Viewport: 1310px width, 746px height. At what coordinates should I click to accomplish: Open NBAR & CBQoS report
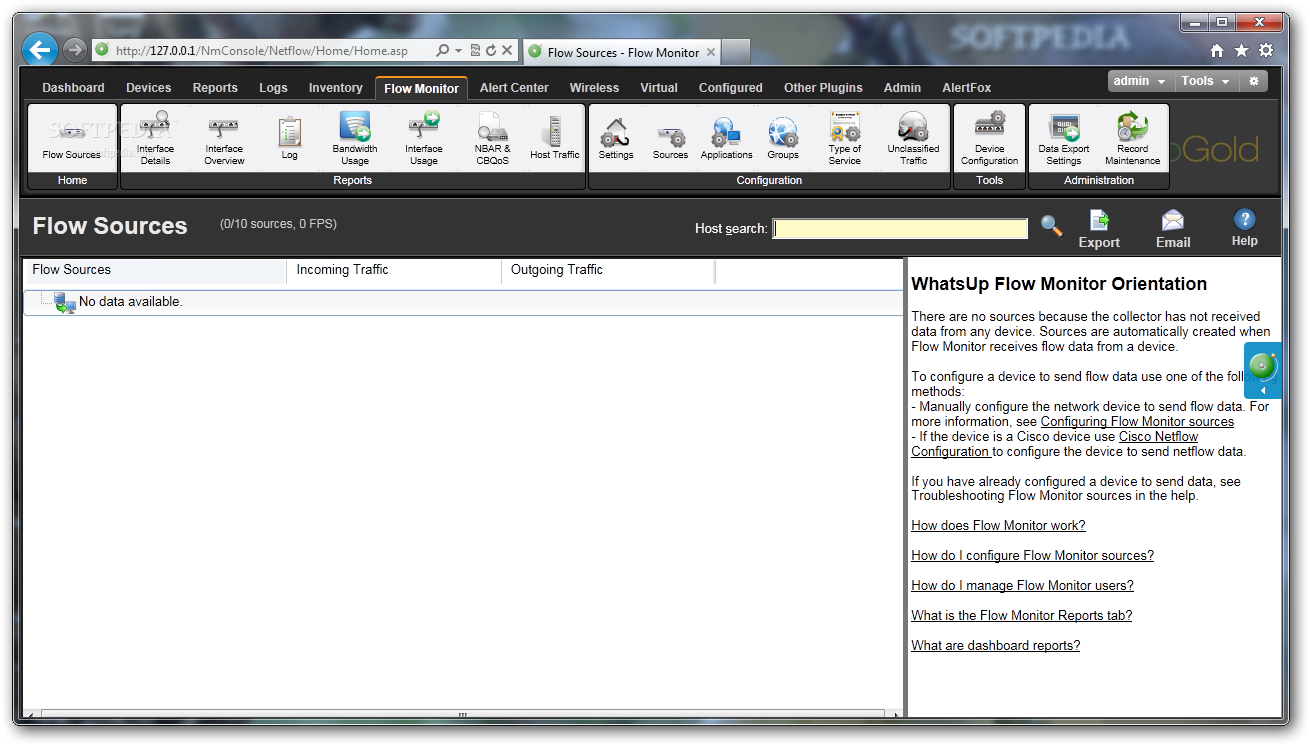492,138
